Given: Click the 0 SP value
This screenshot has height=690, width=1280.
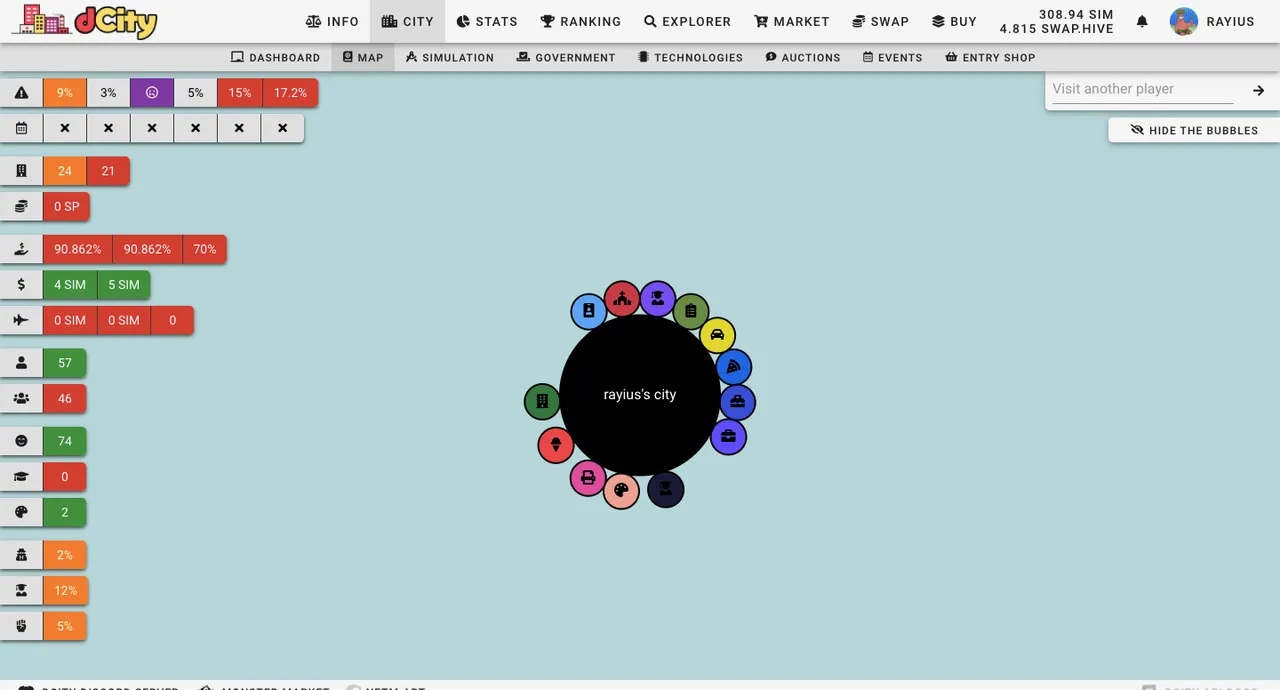Looking at the screenshot, I should point(67,207).
